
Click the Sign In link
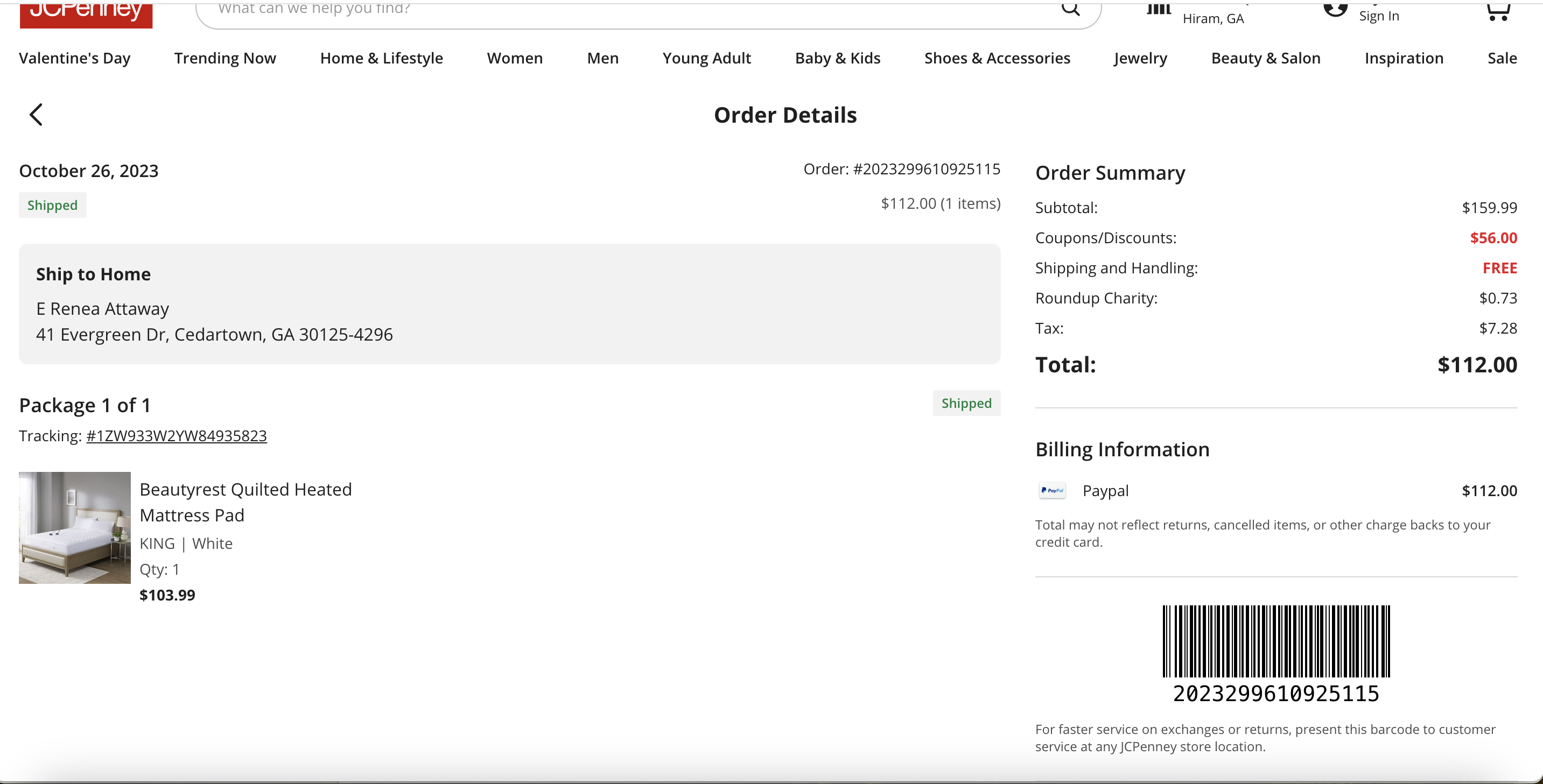tap(1379, 16)
